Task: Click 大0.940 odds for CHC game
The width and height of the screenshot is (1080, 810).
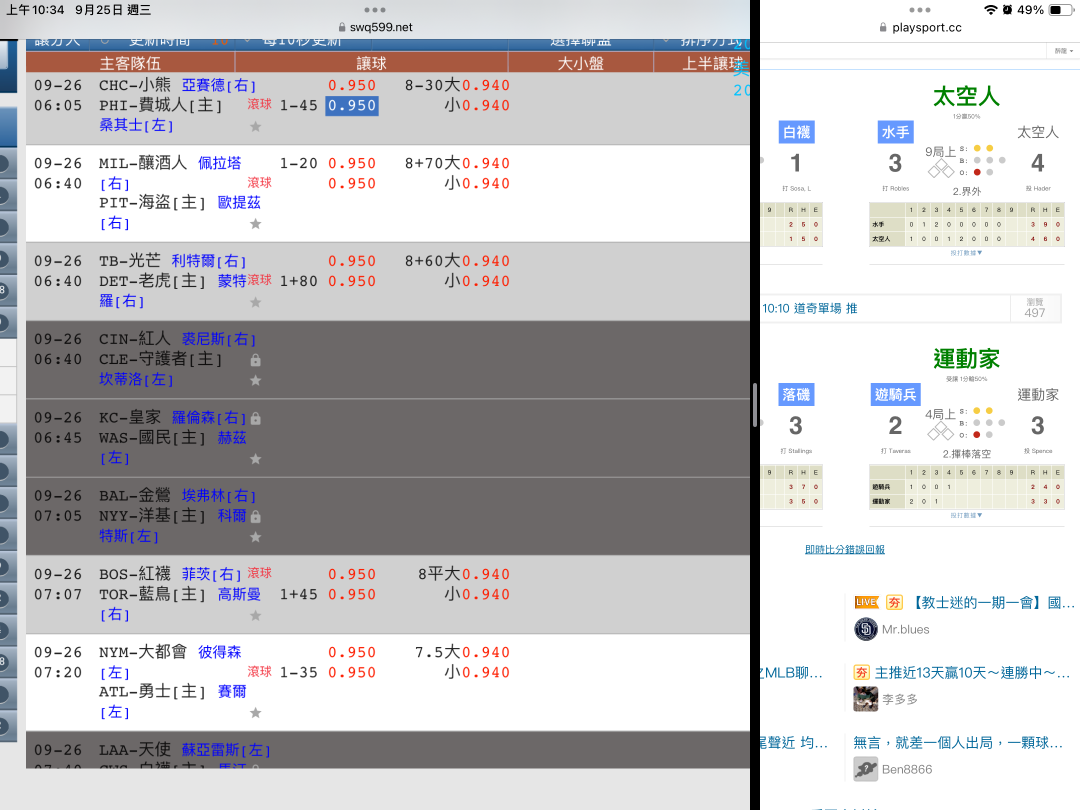Action: click(x=477, y=85)
